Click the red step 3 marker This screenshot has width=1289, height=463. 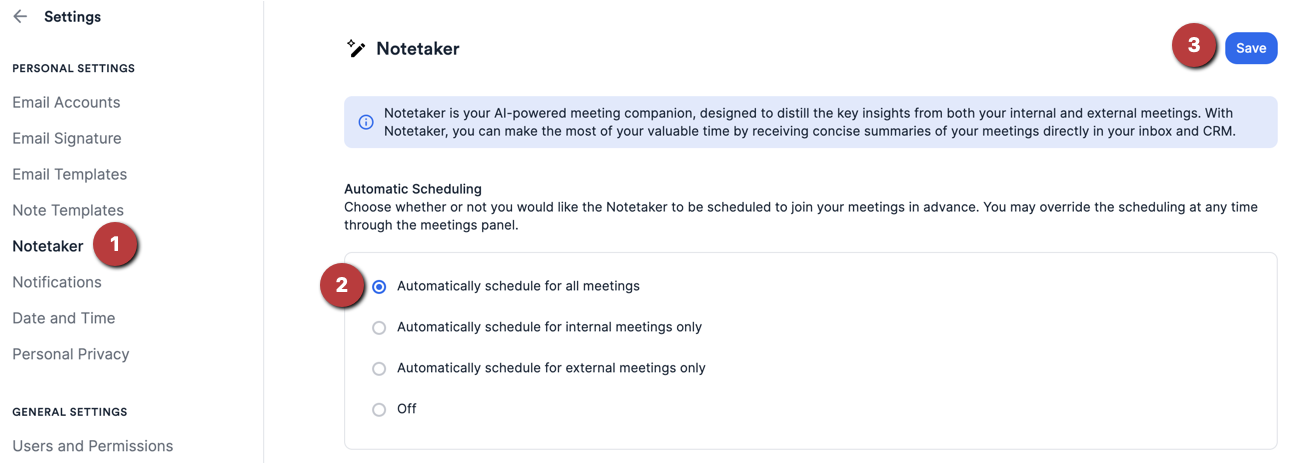point(1194,46)
